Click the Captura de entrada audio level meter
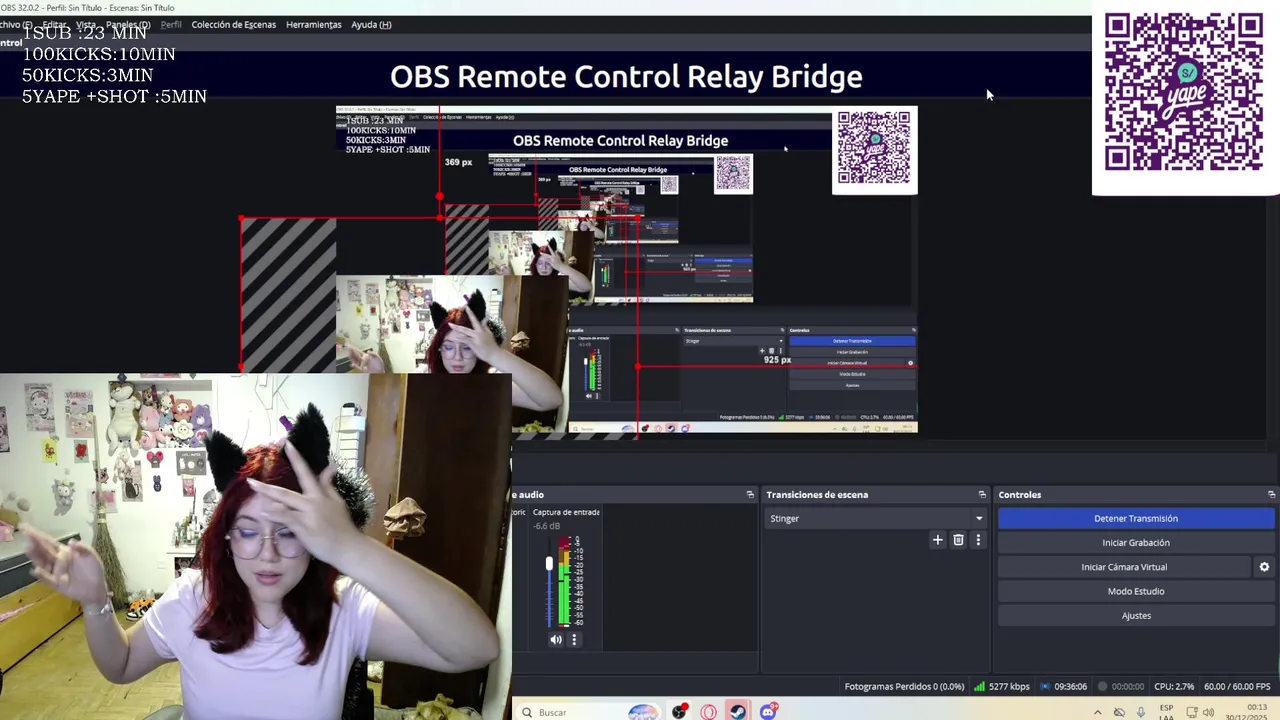 (564, 582)
